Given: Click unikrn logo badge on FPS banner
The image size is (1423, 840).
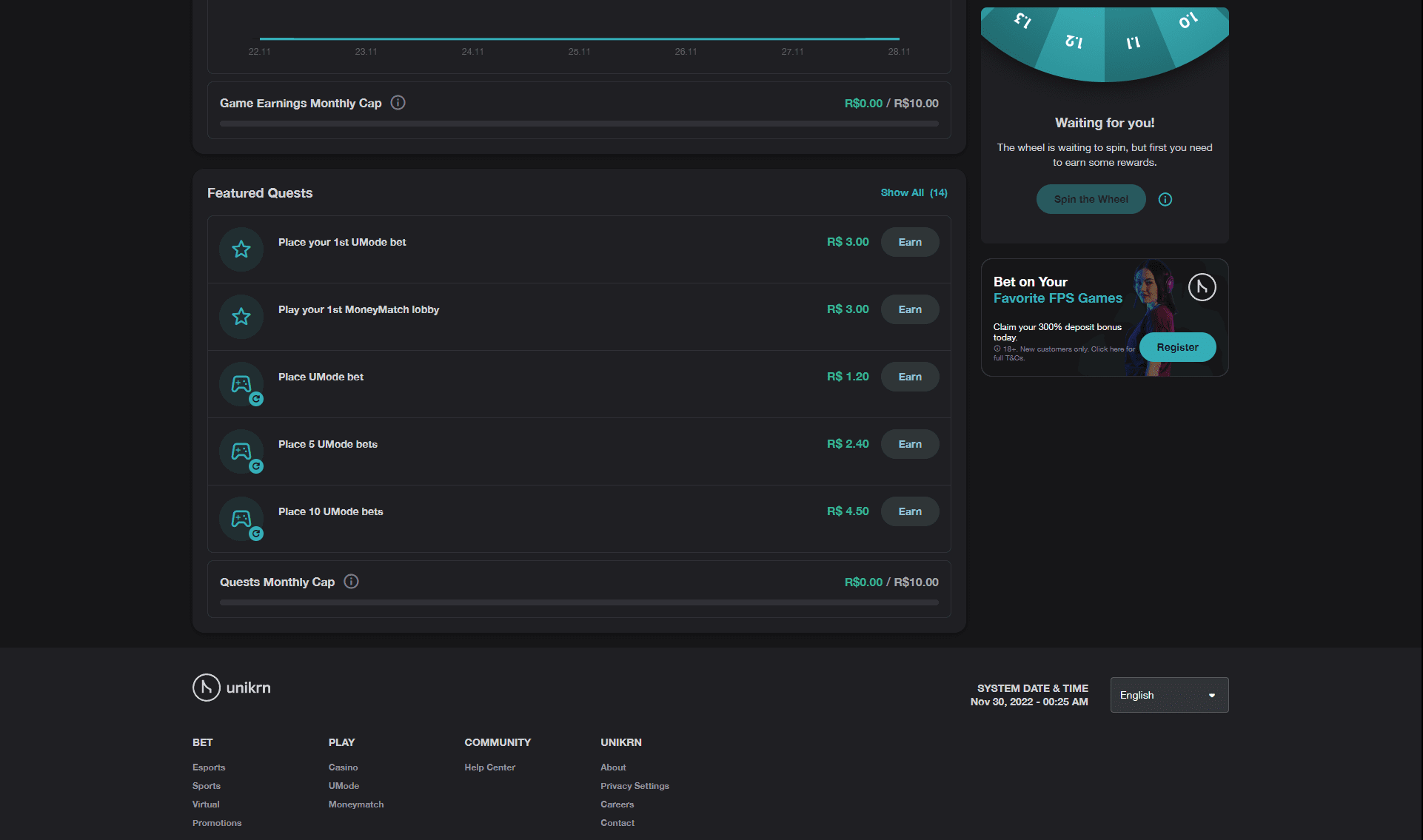Looking at the screenshot, I should coord(1202,287).
